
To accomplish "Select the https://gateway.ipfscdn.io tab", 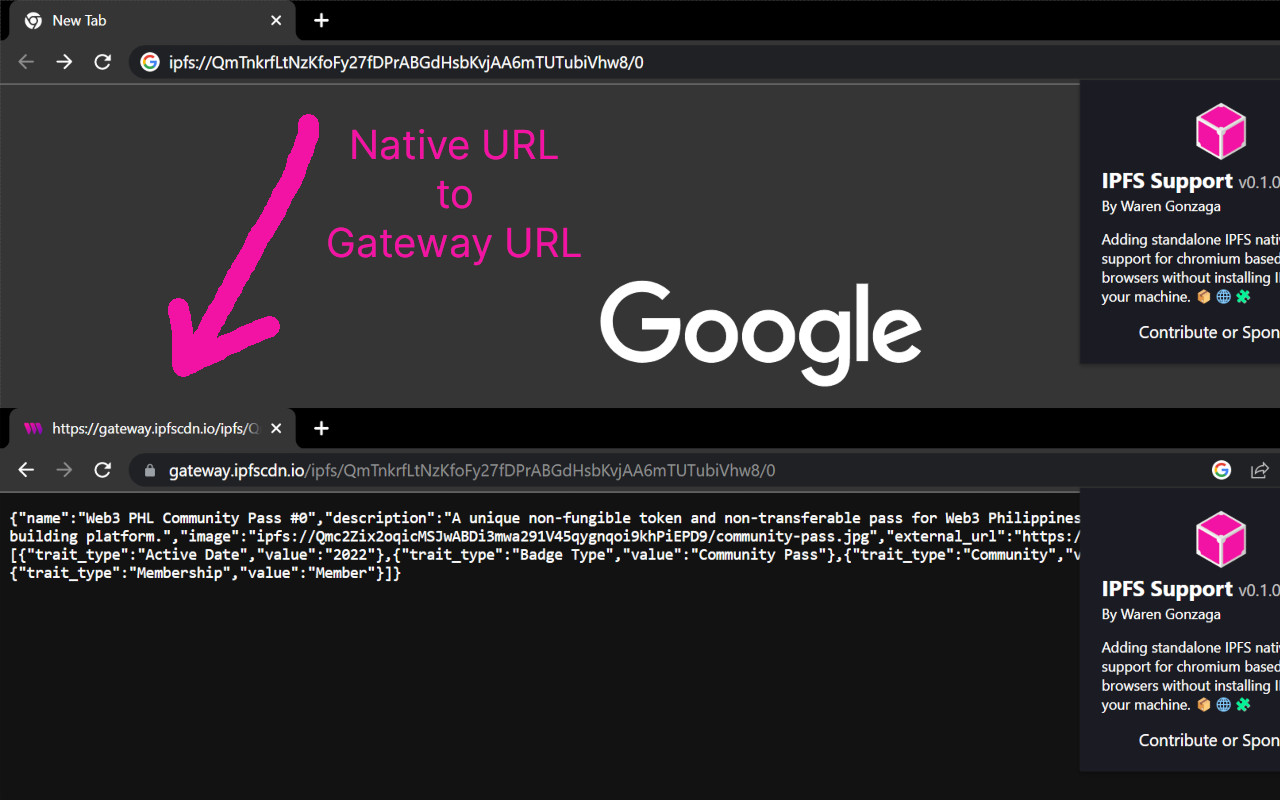I will (x=150, y=428).
